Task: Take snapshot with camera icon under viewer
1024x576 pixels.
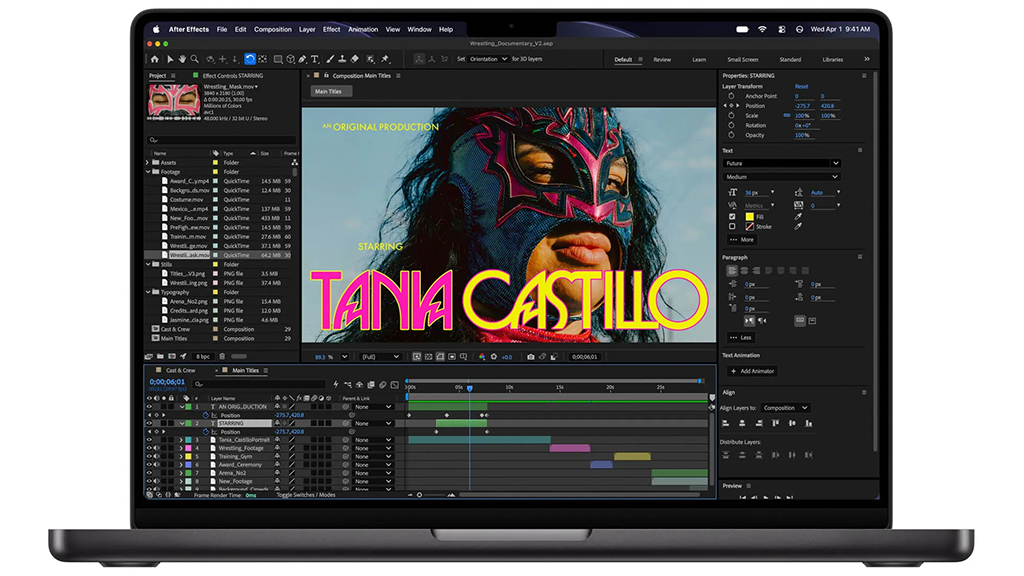Action: coord(530,357)
